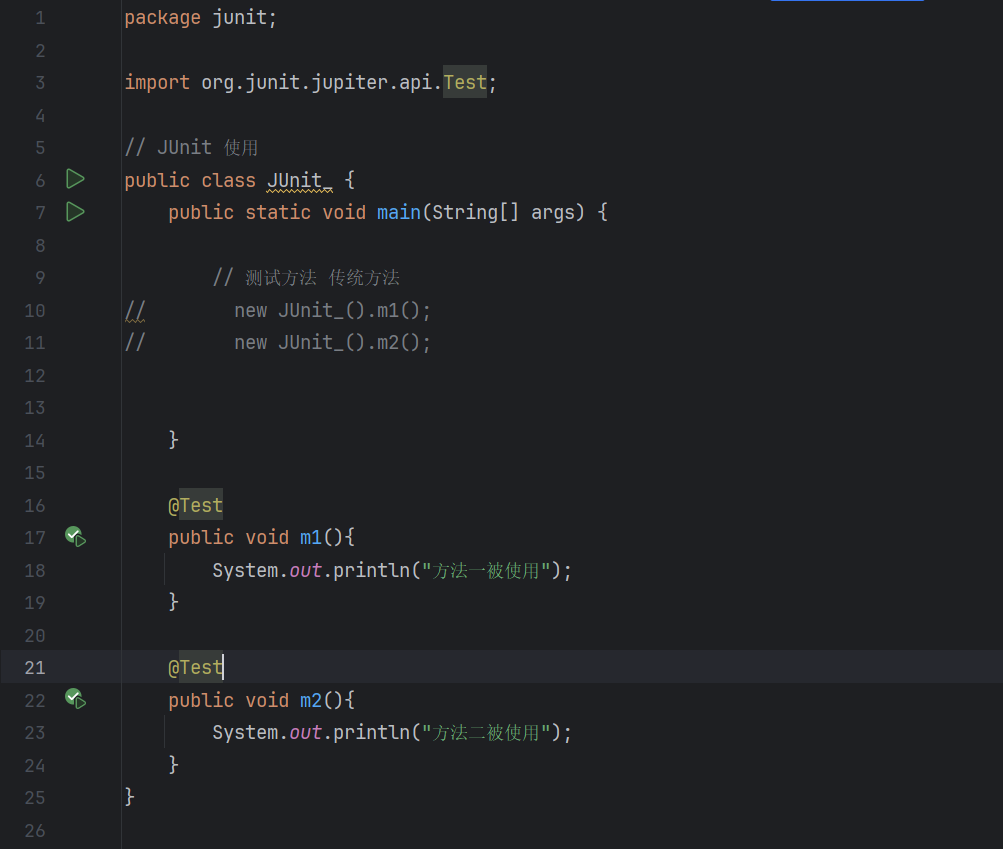The image size is (1003, 849).
Task: Select line number 1 in gutter
Action: coord(40,18)
